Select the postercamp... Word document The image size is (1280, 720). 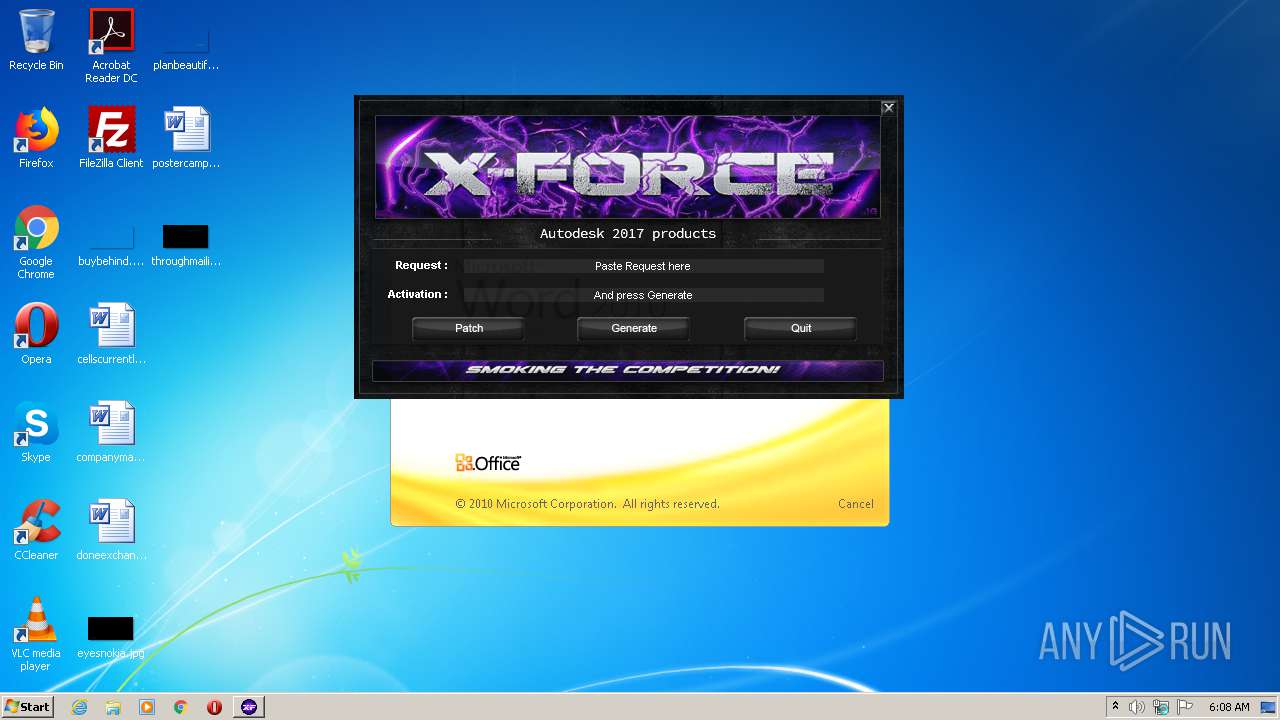click(186, 138)
